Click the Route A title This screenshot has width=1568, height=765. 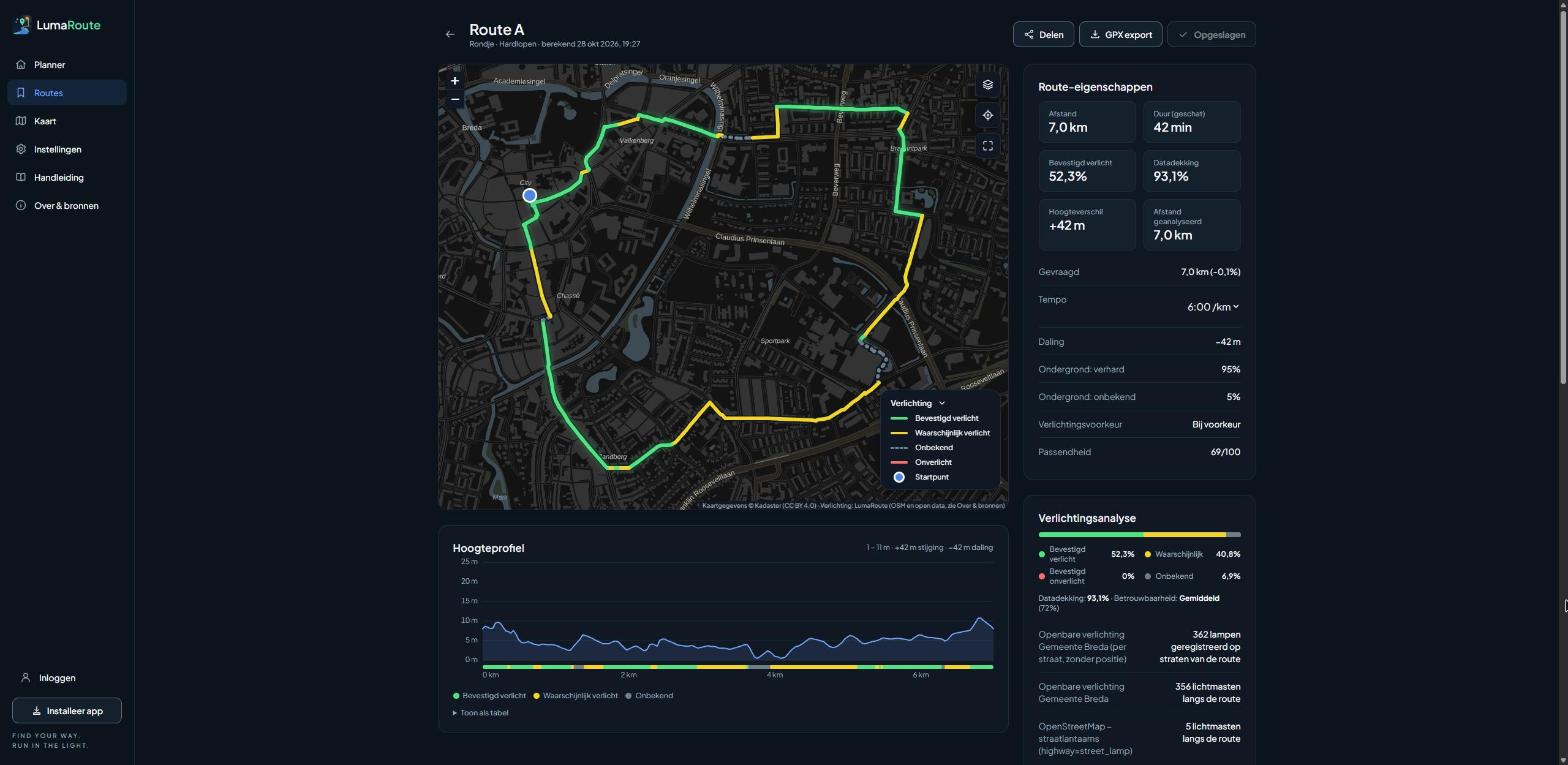coord(496,30)
